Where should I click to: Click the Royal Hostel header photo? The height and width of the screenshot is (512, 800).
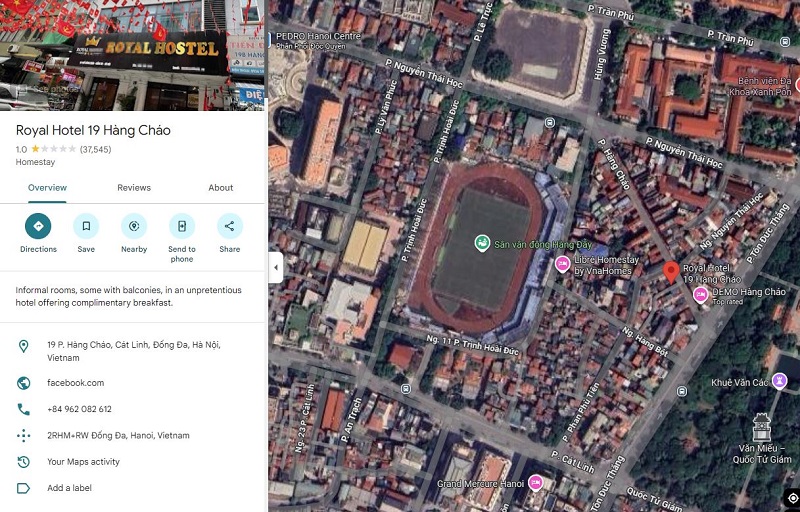[x=133, y=55]
